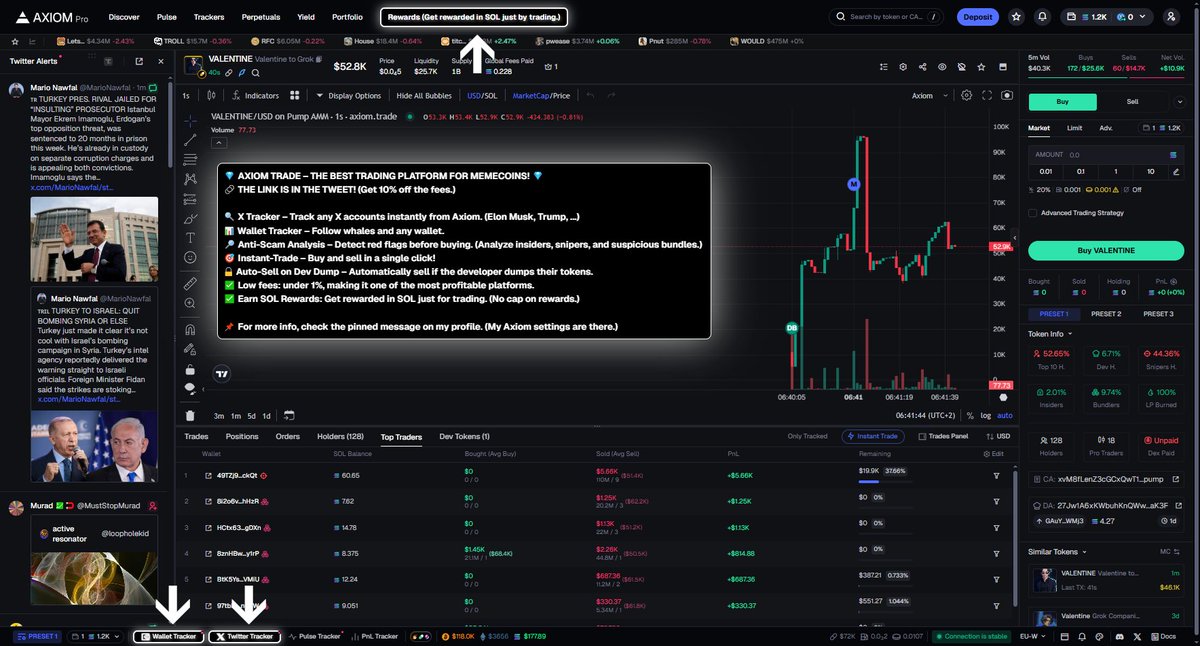Open the brush drawing tool
This screenshot has width=1200, height=646.
(190, 218)
